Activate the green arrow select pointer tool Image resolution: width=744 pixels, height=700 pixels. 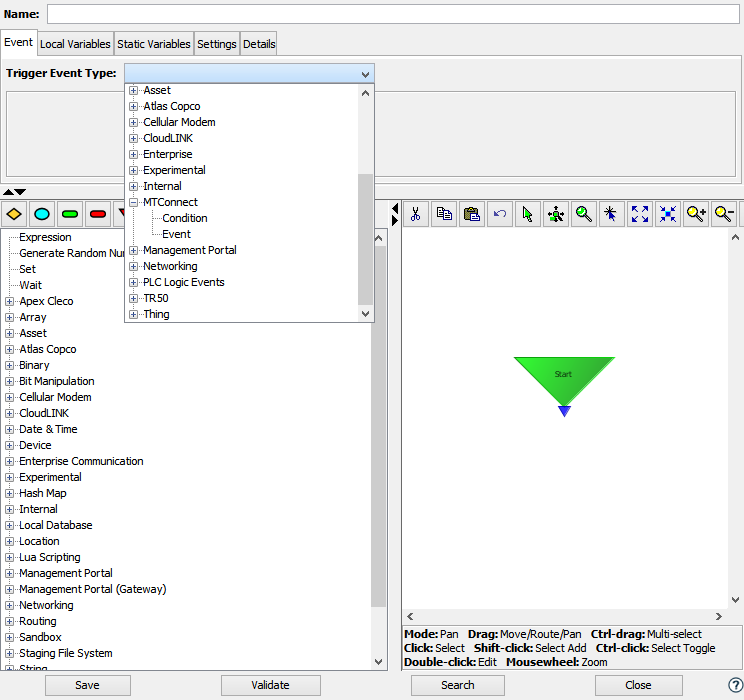coord(528,213)
